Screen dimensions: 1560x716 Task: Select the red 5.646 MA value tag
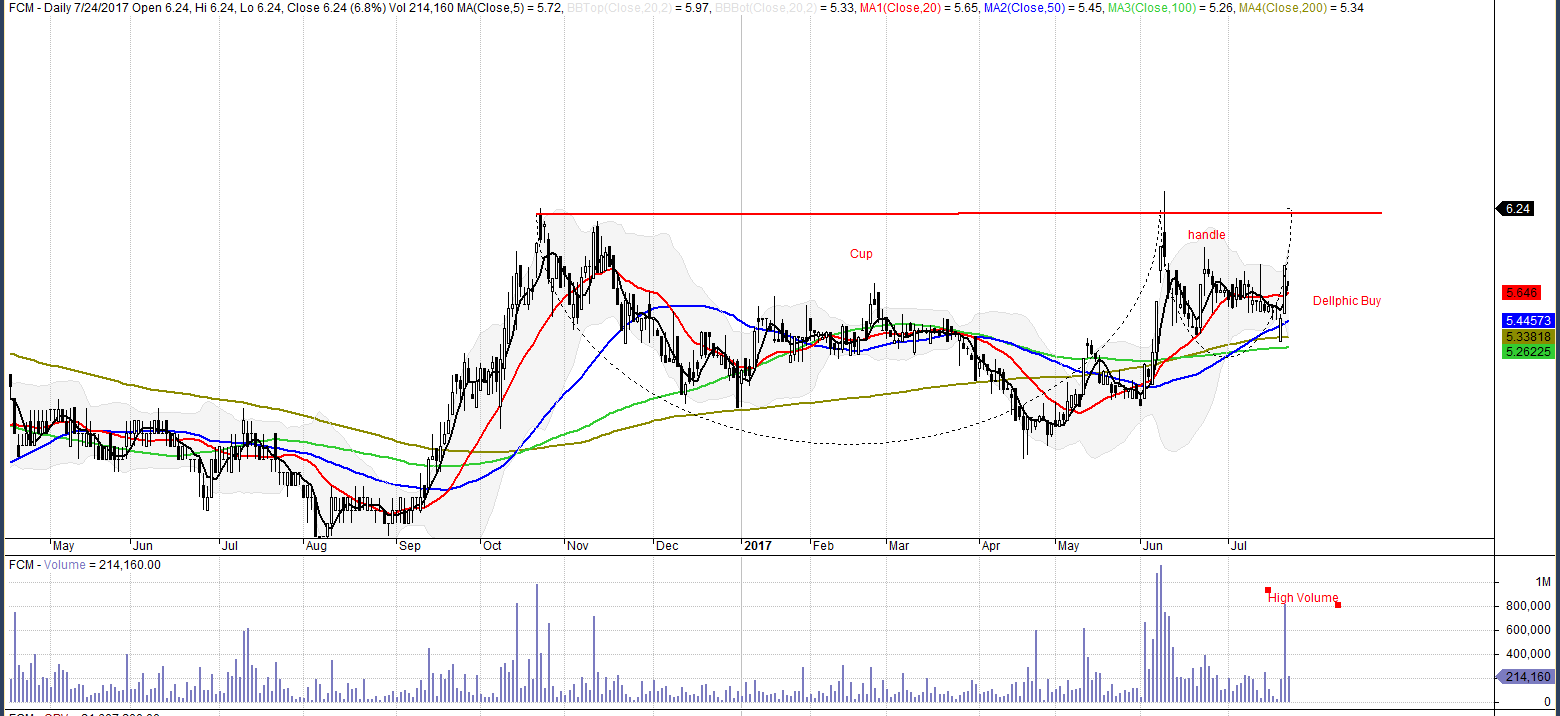click(1524, 293)
